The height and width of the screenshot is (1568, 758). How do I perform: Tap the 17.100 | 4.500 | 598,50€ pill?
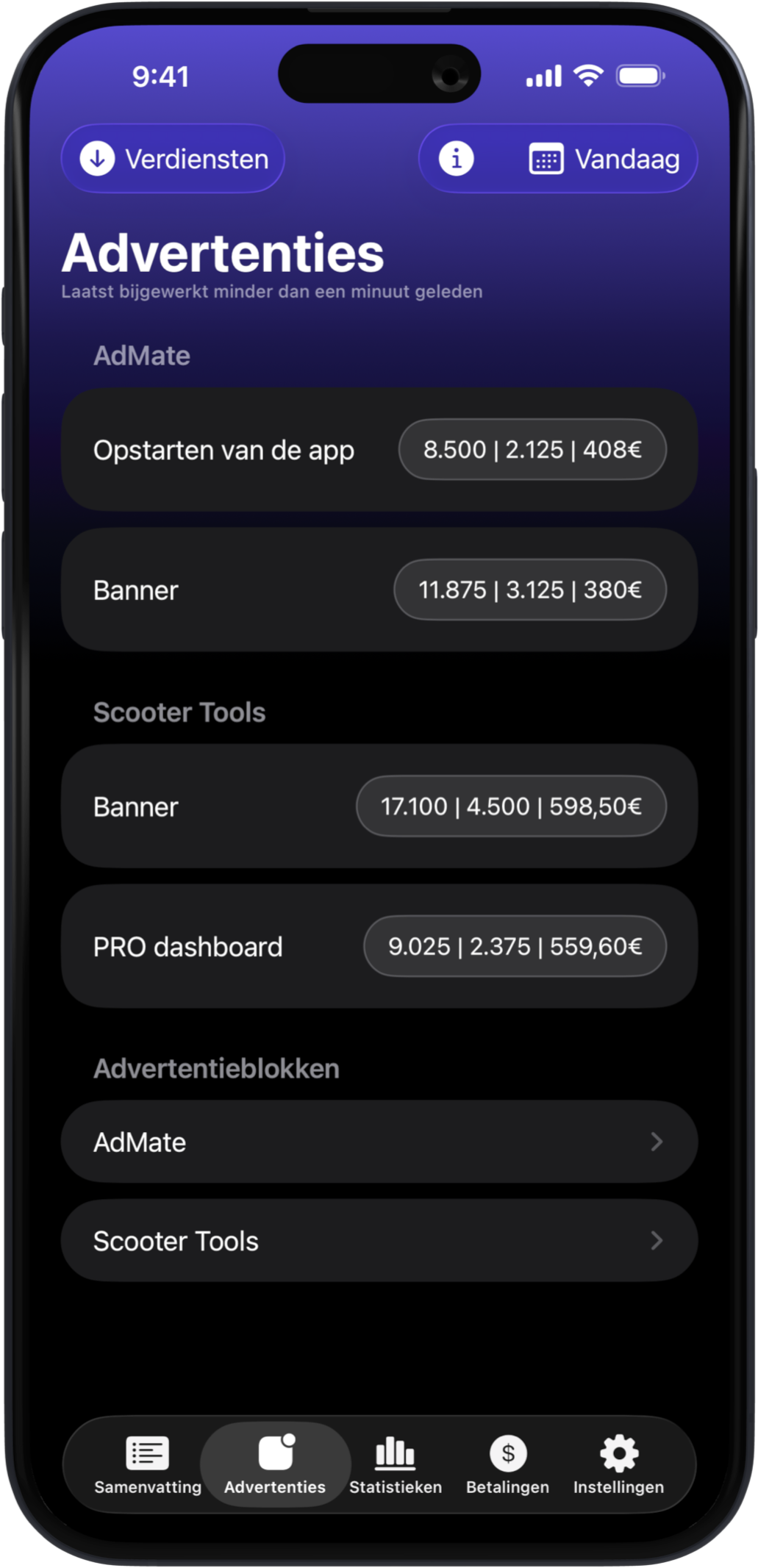click(x=511, y=806)
